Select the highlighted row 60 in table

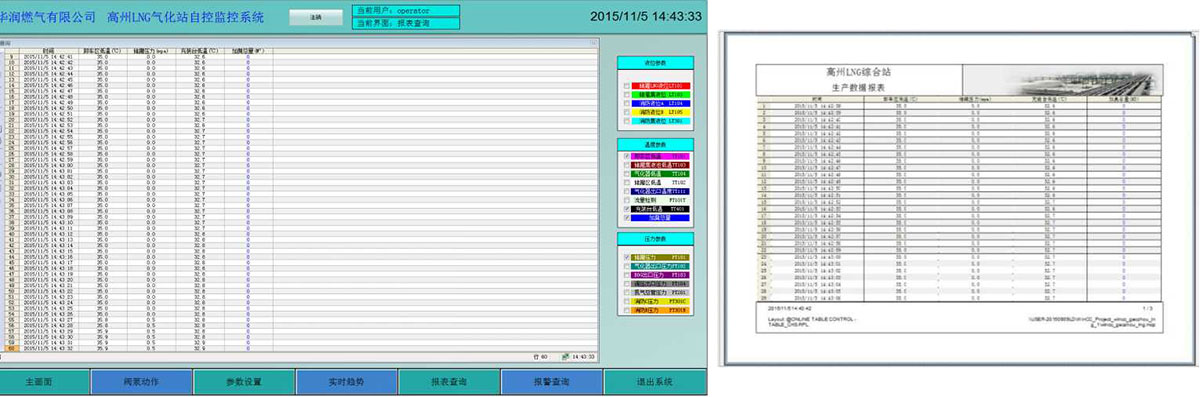(300, 347)
